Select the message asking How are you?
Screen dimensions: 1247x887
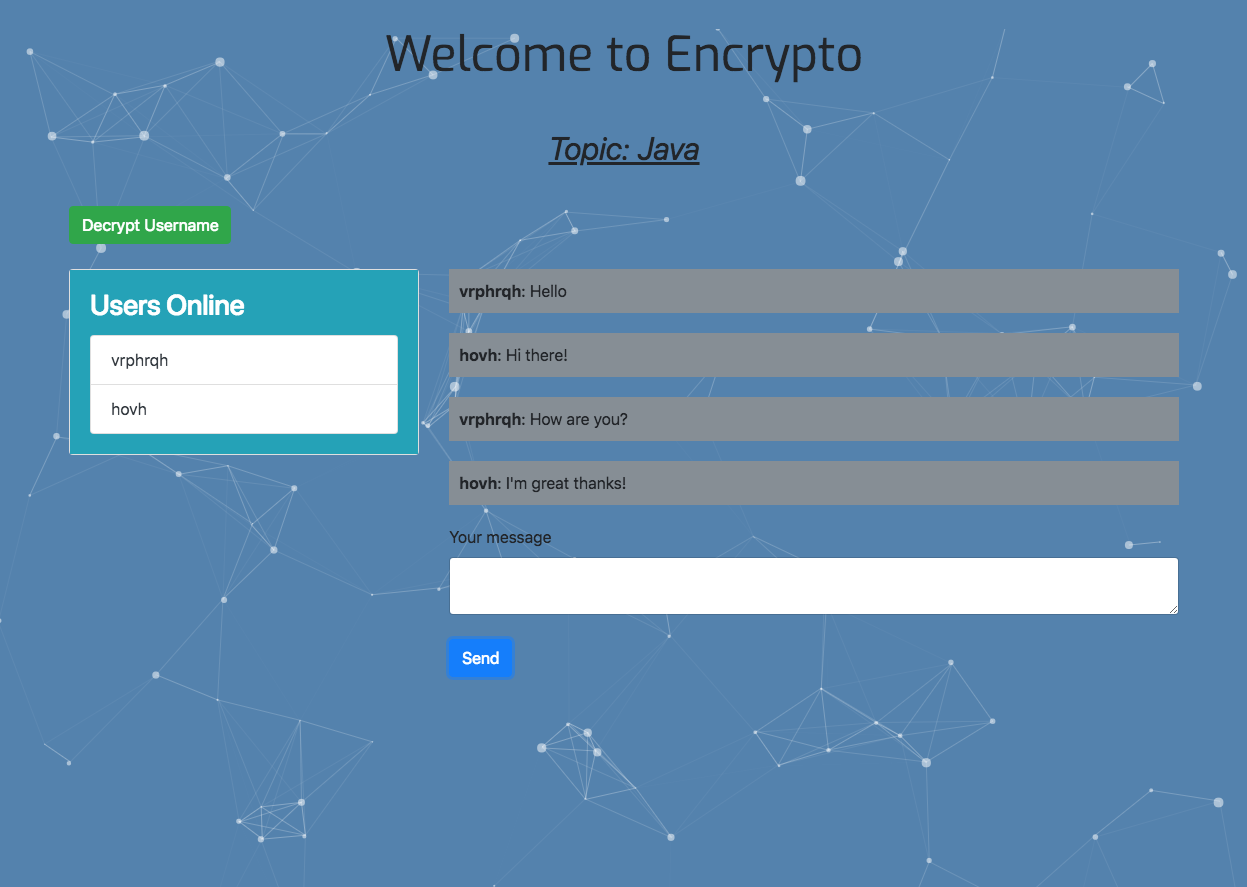pyautogui.click(x=813, y=419)
